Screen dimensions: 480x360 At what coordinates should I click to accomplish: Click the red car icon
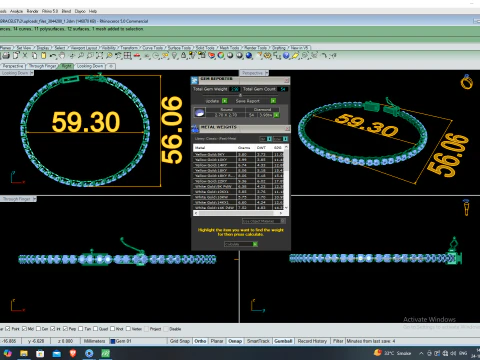(137, 56)
